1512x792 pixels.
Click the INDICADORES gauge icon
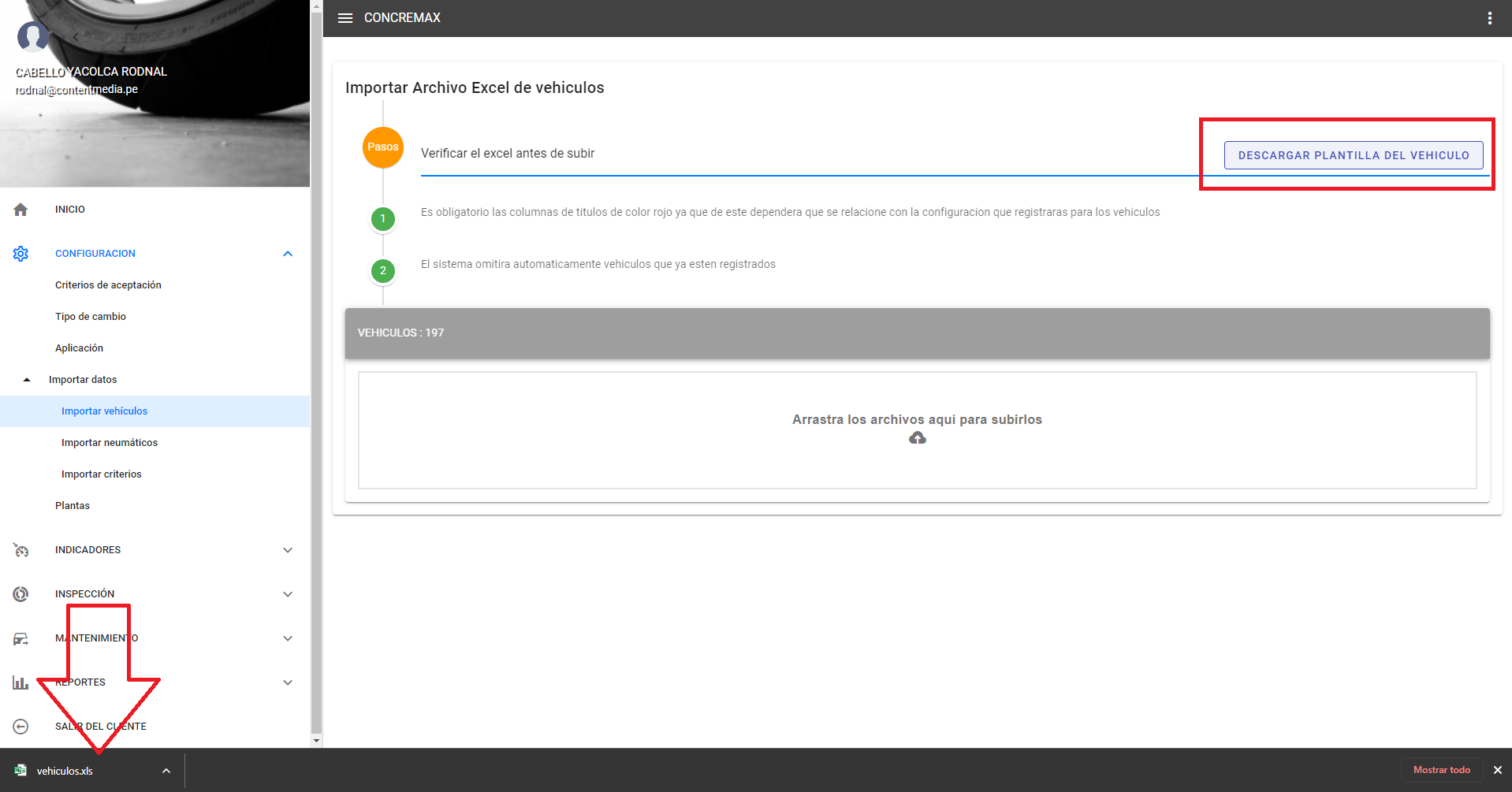[x=20, y=550]
